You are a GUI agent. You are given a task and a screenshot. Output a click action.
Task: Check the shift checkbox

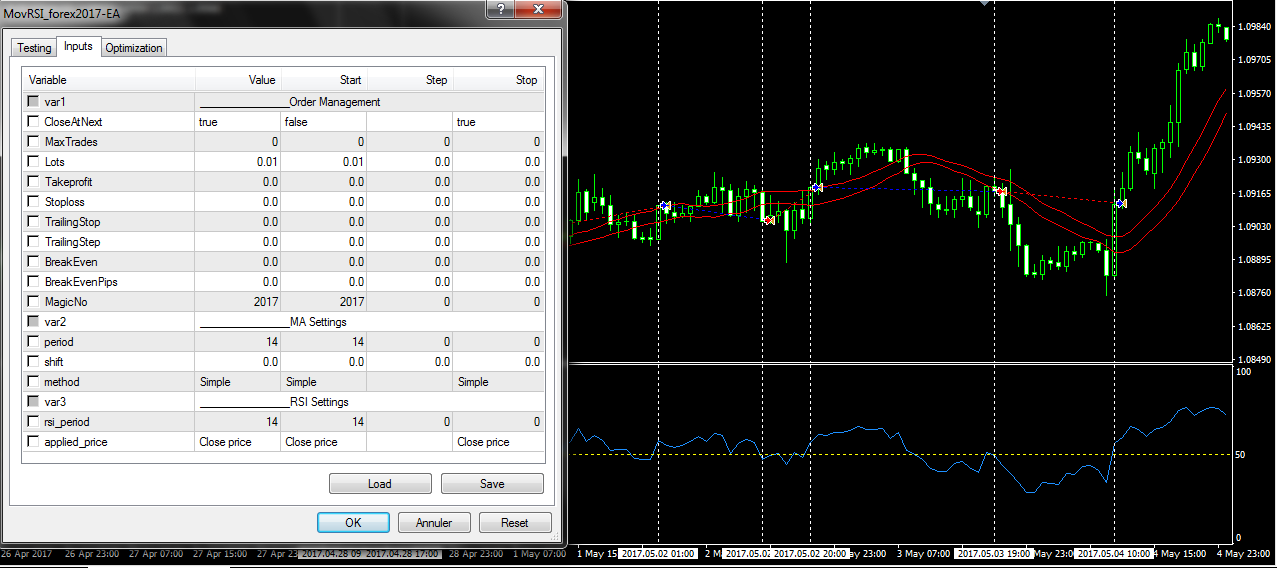[x=34, y=362]
